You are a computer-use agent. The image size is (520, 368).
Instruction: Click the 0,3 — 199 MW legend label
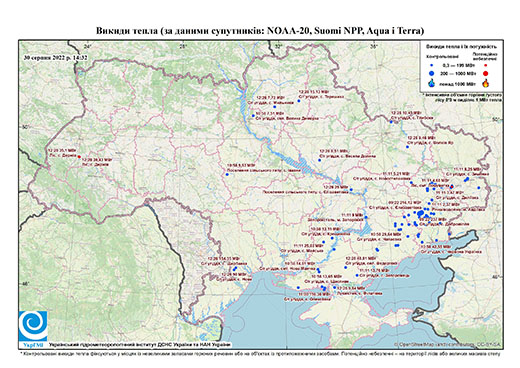(x=459, y=66)
